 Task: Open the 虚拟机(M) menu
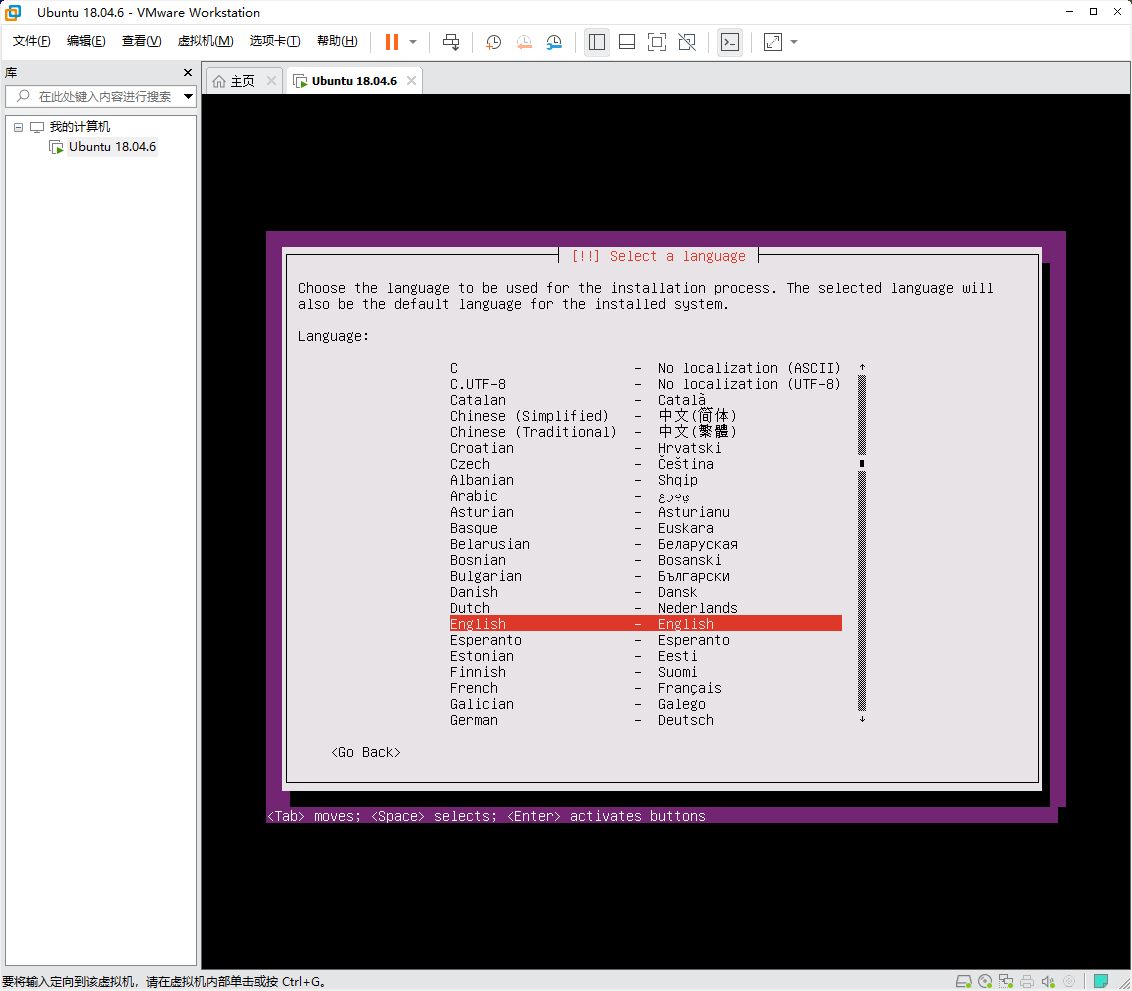coord(206,41)
